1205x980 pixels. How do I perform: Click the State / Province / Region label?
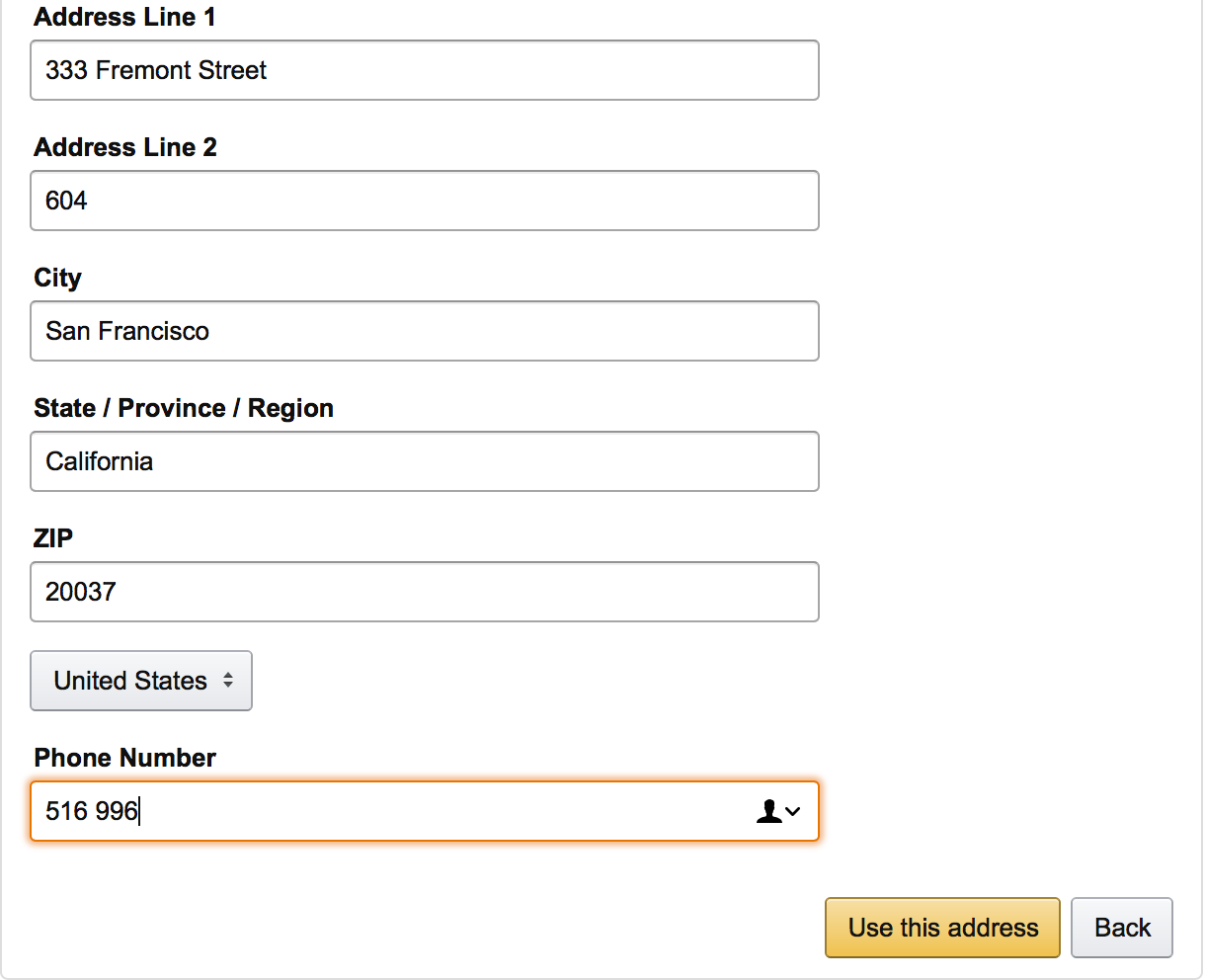(x=184, y=408)
